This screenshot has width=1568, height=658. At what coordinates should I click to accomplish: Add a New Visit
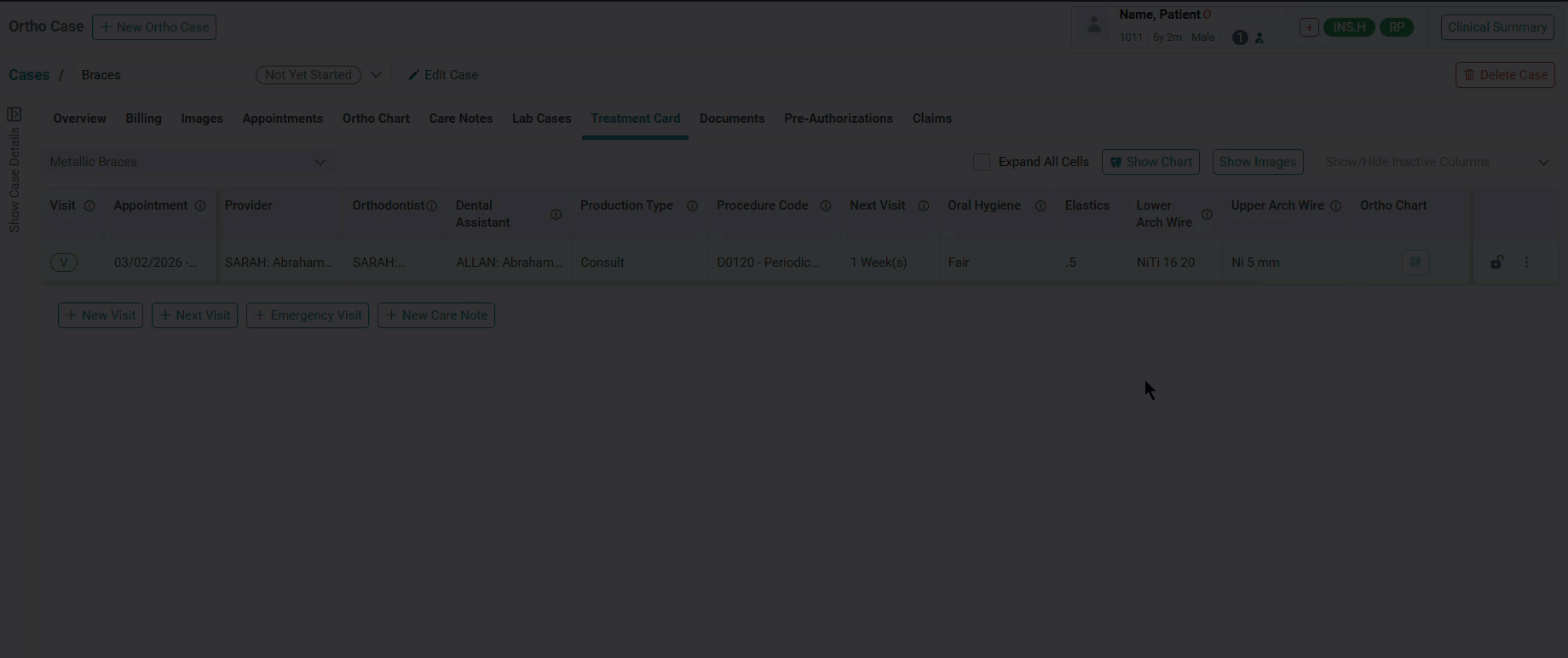coord(101,315)
